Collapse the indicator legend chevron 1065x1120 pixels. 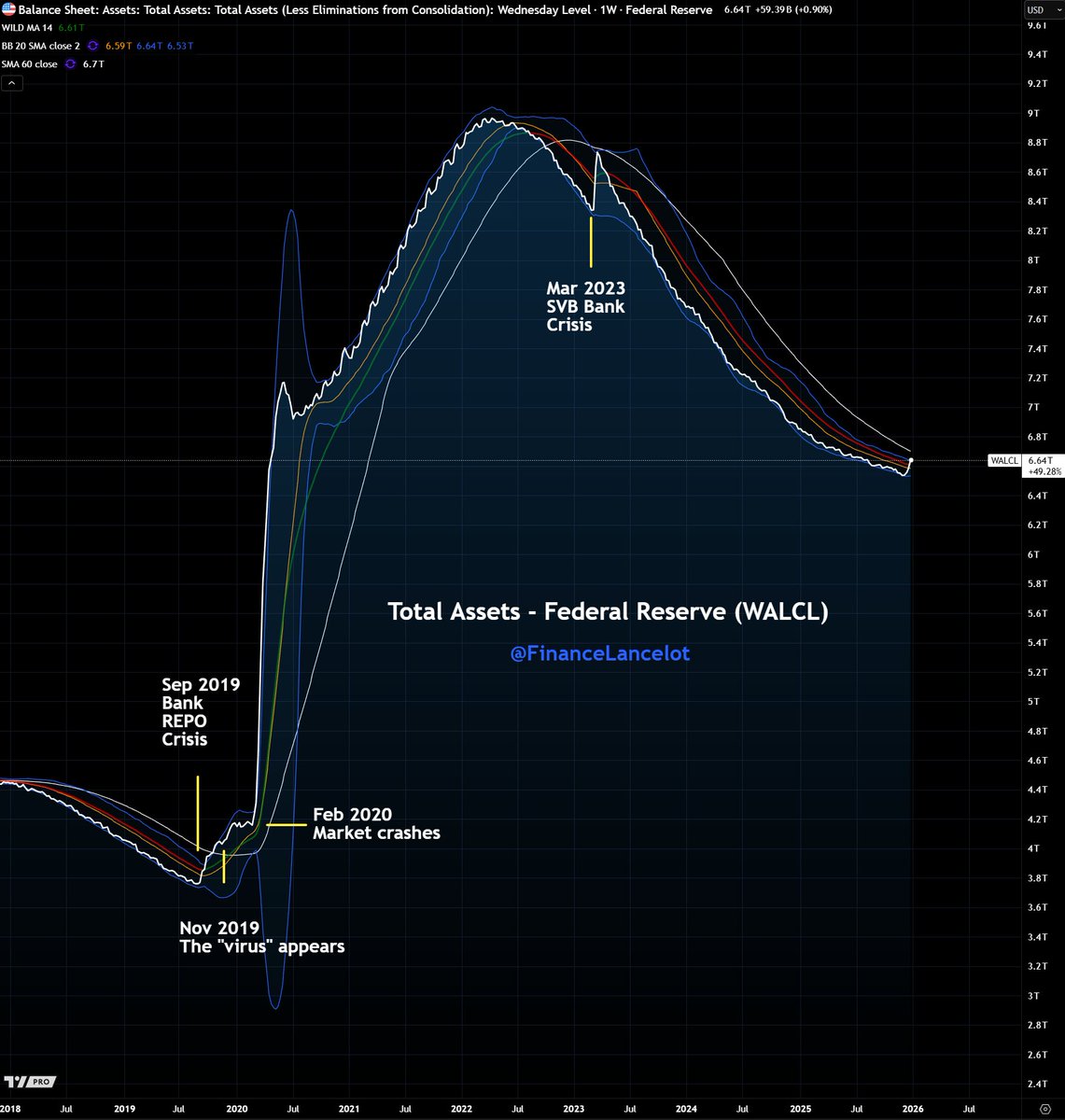(x=11, y=83)
